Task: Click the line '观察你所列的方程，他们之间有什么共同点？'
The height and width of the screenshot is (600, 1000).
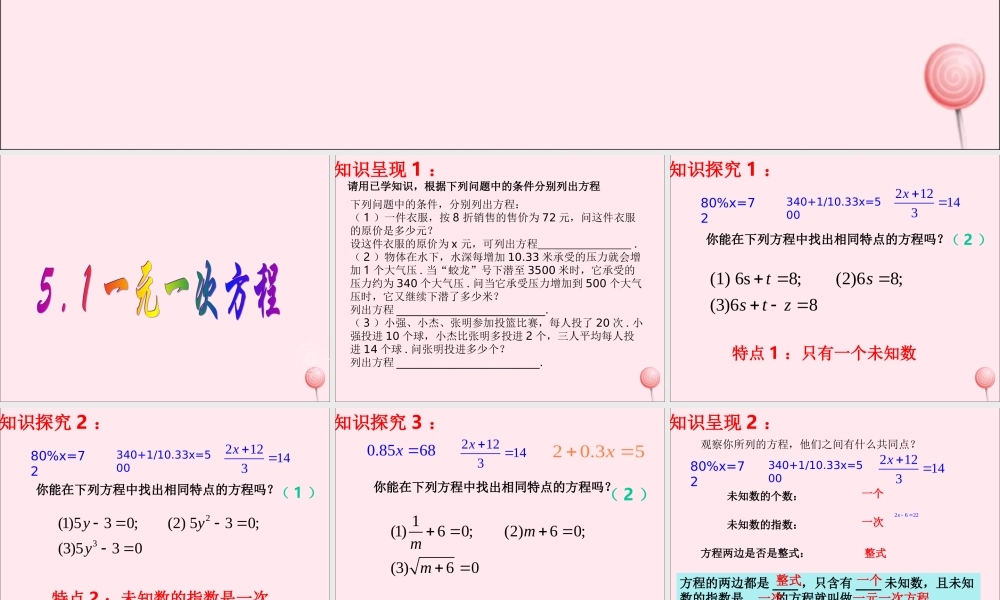Action: click(x=809, y=444)
